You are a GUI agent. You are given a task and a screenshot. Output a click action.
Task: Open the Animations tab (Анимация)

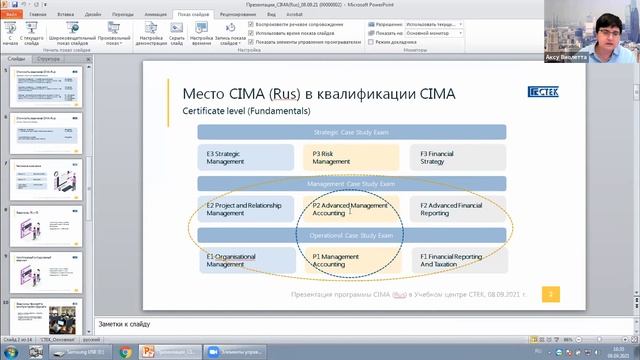[156, 14]
